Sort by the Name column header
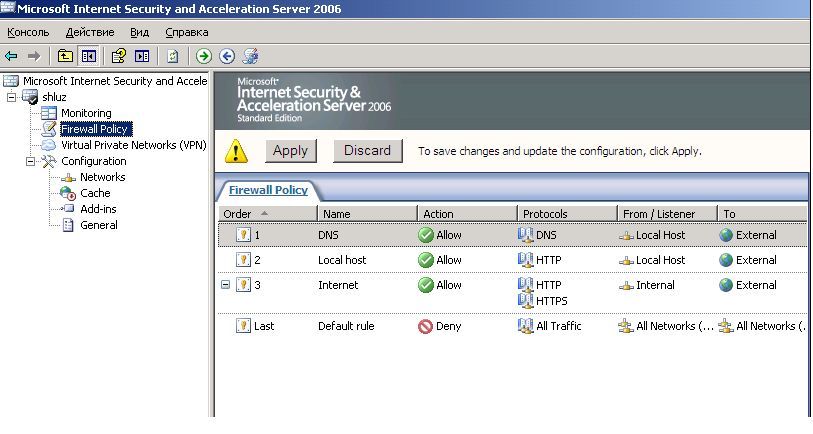The image size is (813, 434). click(x=368, y=214)
